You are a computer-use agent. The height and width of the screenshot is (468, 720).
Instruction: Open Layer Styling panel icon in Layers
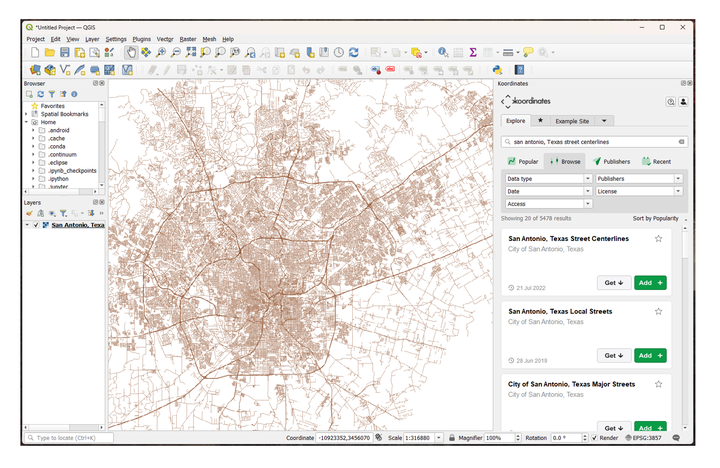29,213
